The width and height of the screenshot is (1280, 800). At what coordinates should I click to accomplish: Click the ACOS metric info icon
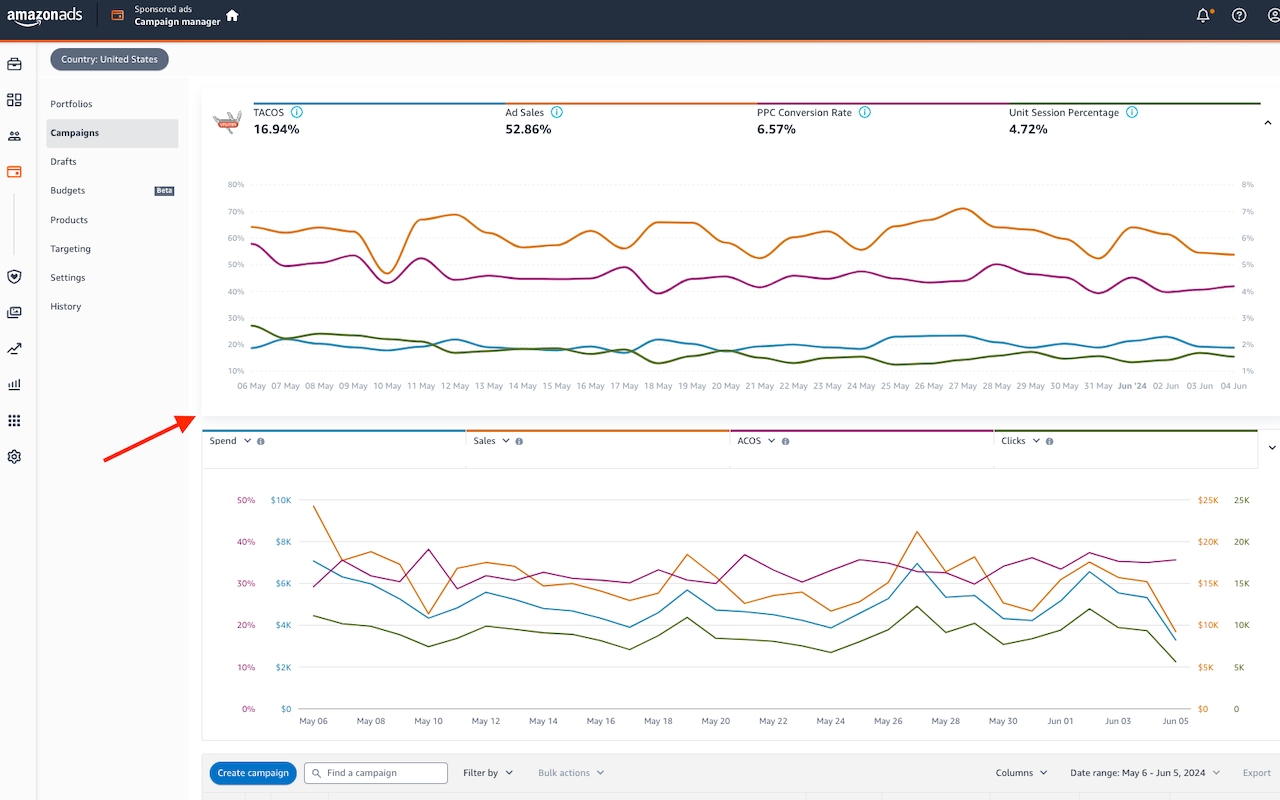(785, 441)
